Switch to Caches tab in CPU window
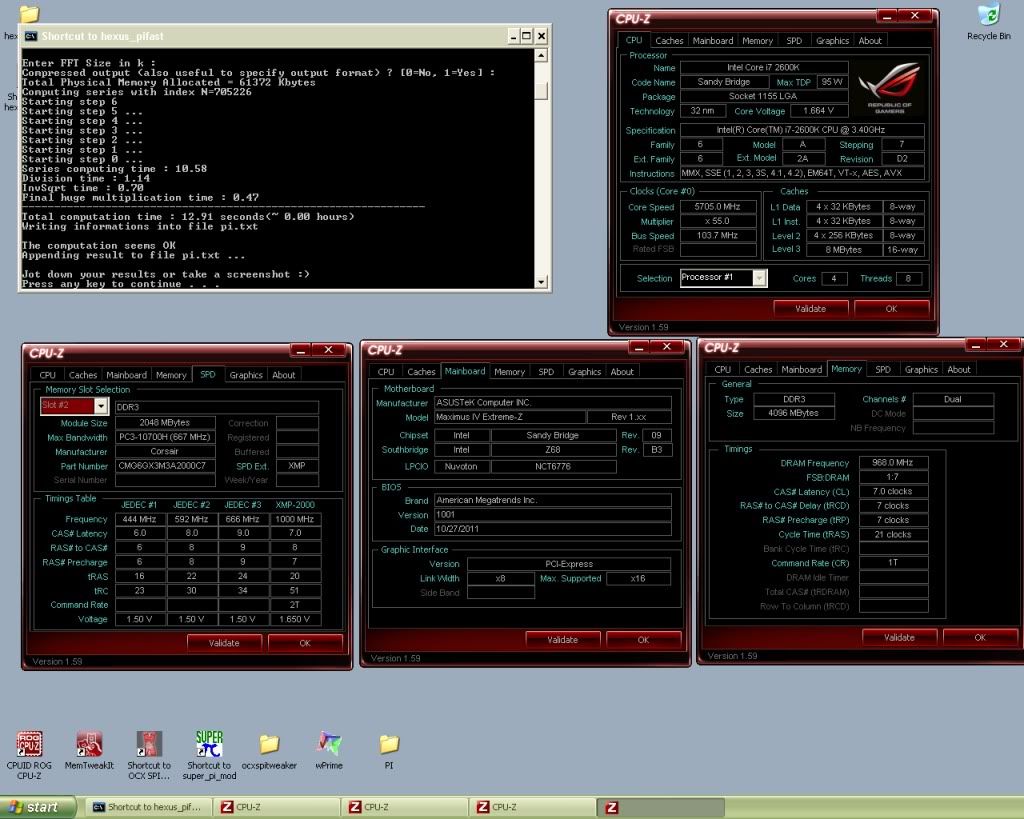The height and width of the screenshot is (819, 1024). [x=669, y=41]
